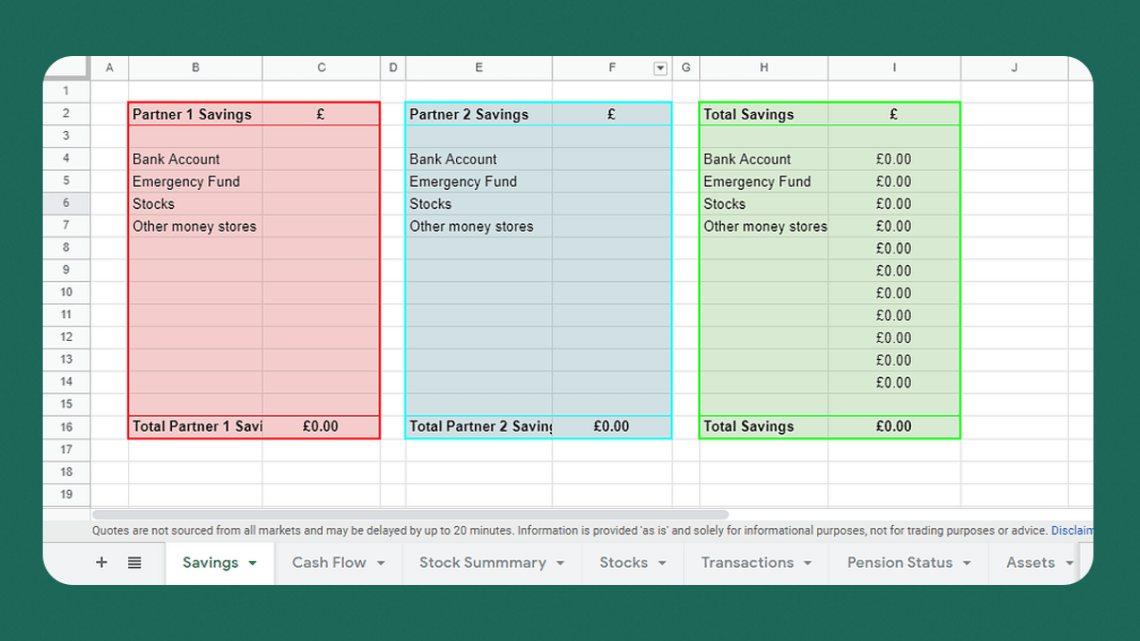1140x641 pixels.
Task: Select column J header
Action: (x=1014, y=68)
